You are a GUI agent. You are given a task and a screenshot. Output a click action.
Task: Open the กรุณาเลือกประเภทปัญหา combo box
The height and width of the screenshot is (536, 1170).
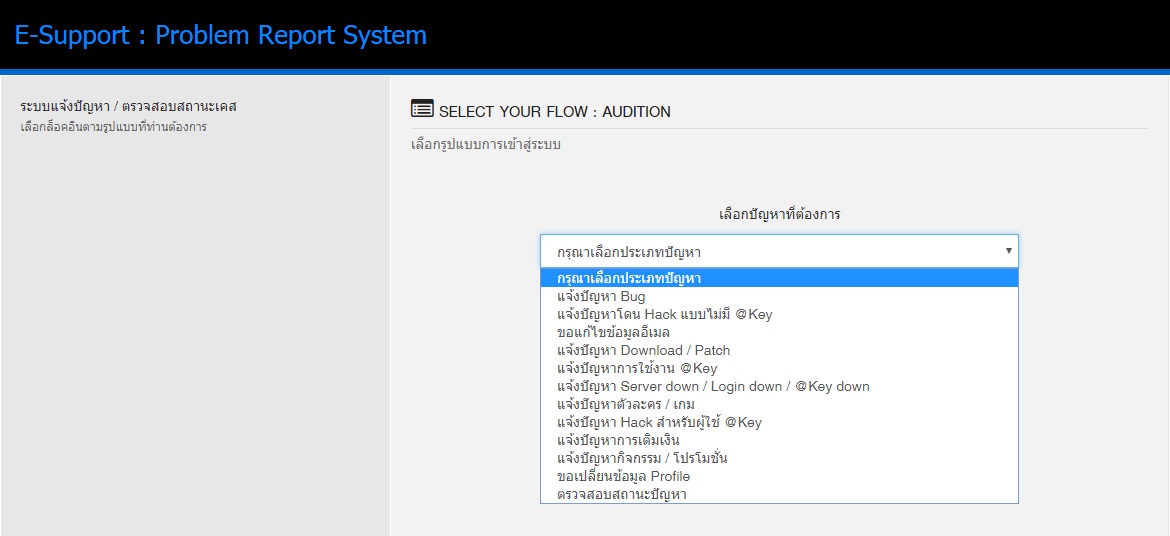pyautogui.click(x=779, y=252)
